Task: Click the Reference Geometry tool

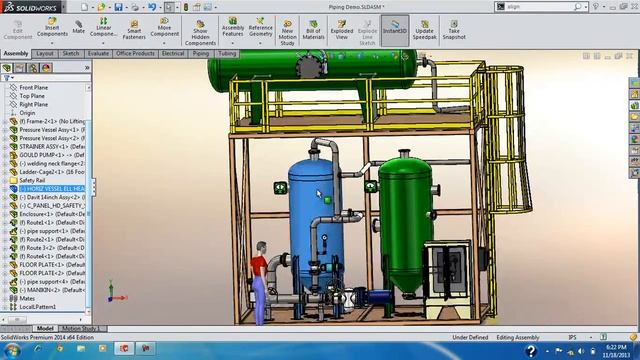Action: tap(260, 27)
